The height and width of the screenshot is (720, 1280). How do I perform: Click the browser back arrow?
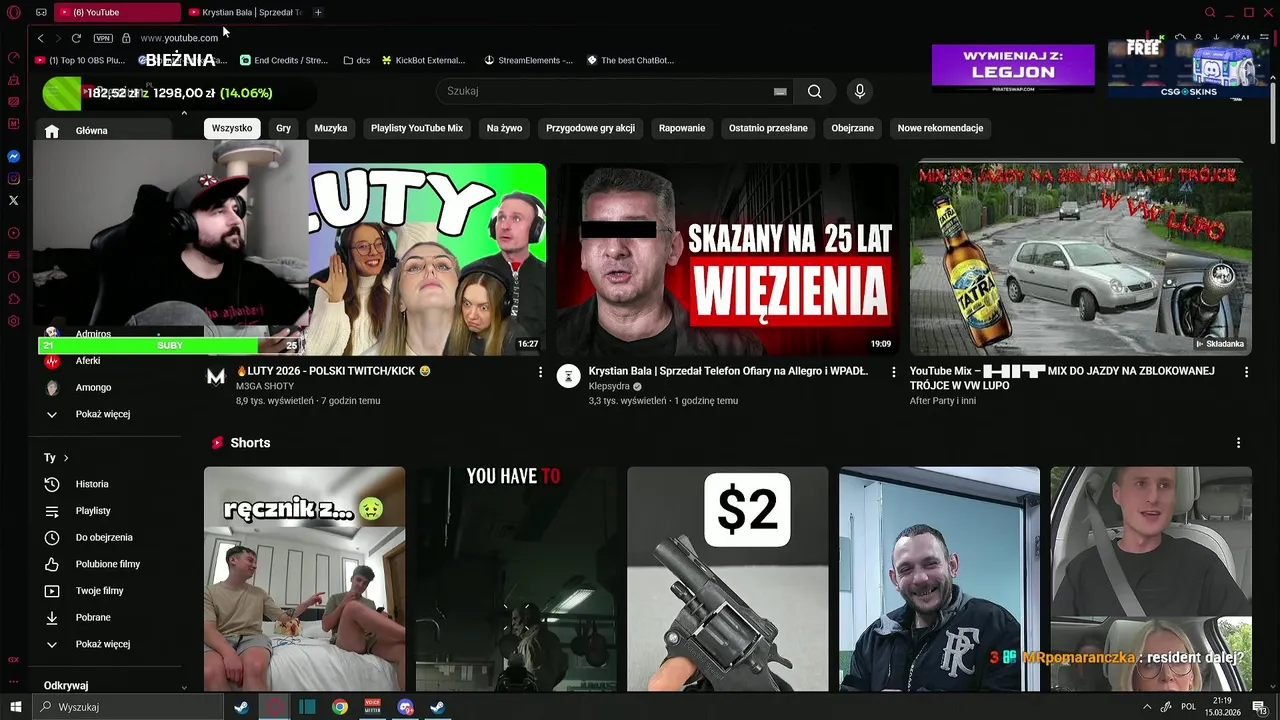click(40, 38)
